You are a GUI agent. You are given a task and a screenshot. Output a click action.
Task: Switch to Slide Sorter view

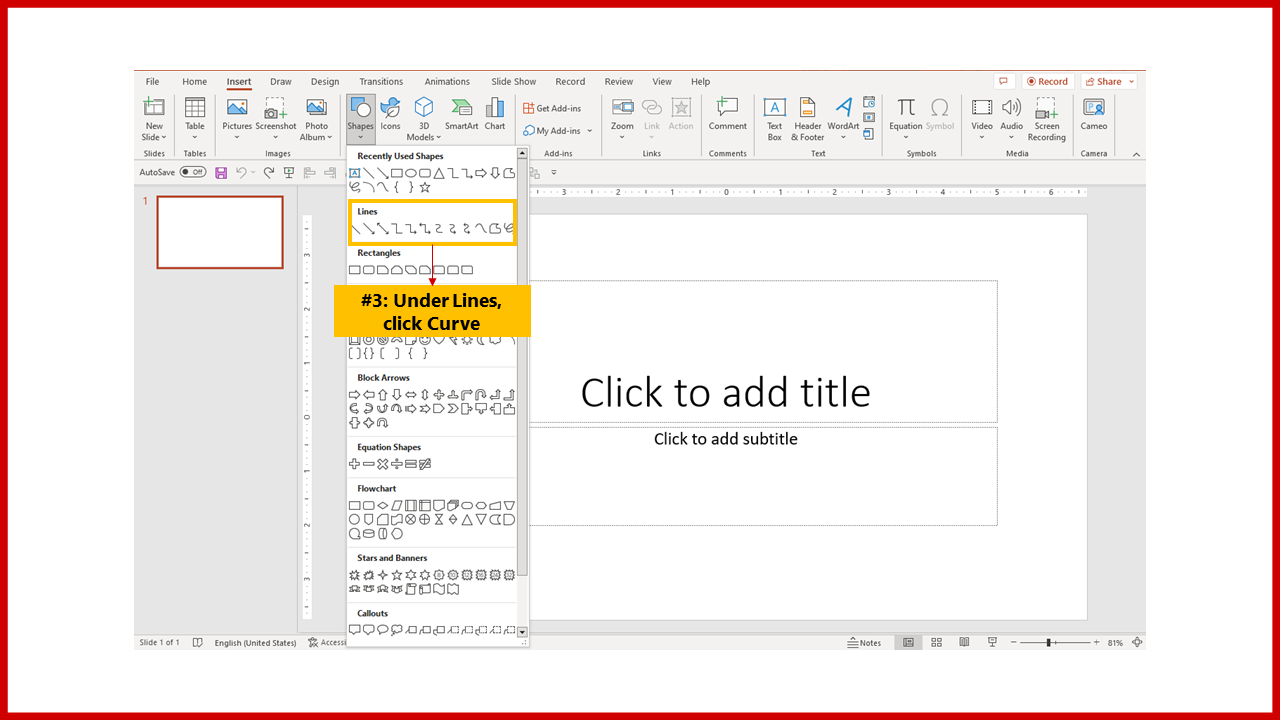click(937, 643)
